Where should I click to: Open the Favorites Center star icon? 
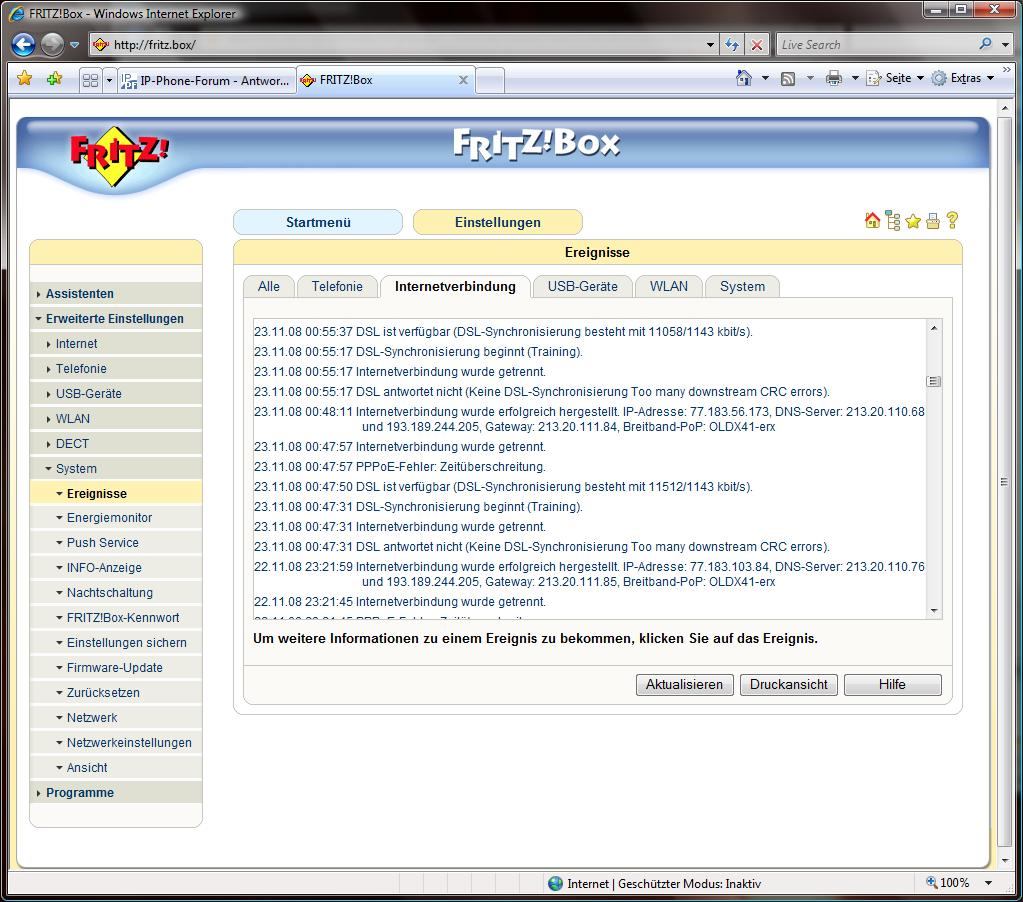(x=25, y=79)
